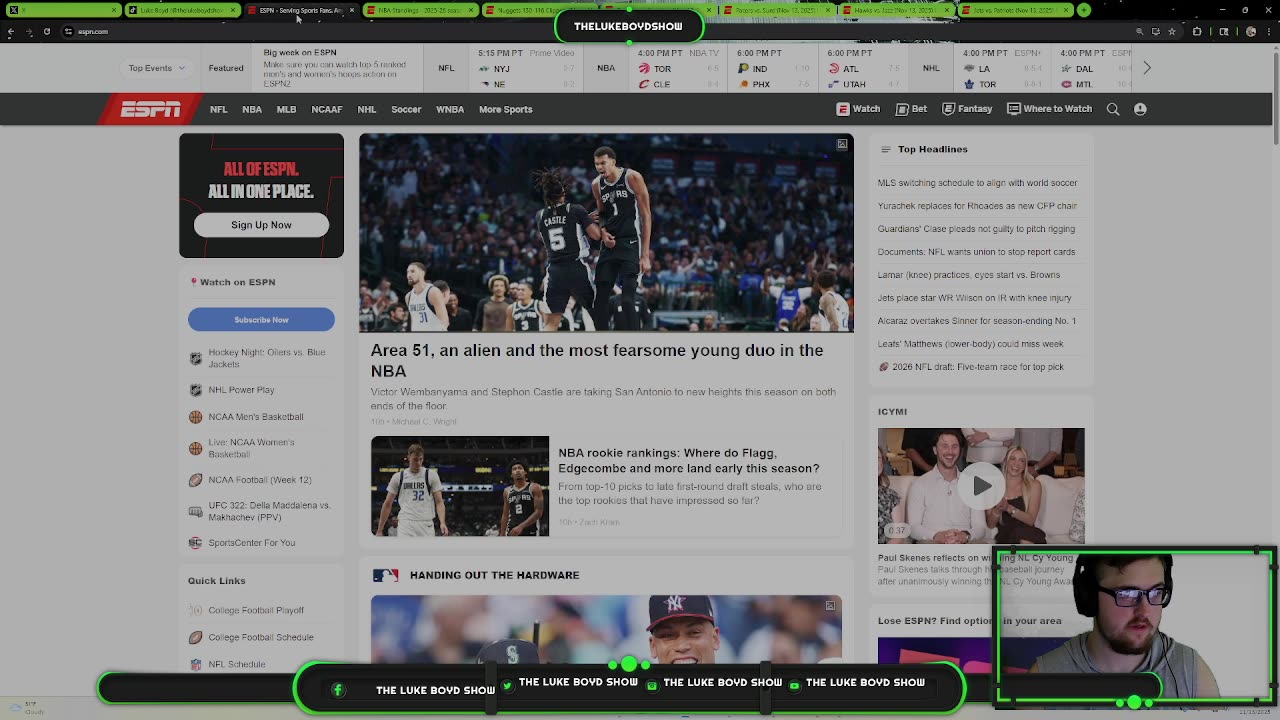Open the rookie rankings thumbnail image
1280x720 pixels.
460,486
